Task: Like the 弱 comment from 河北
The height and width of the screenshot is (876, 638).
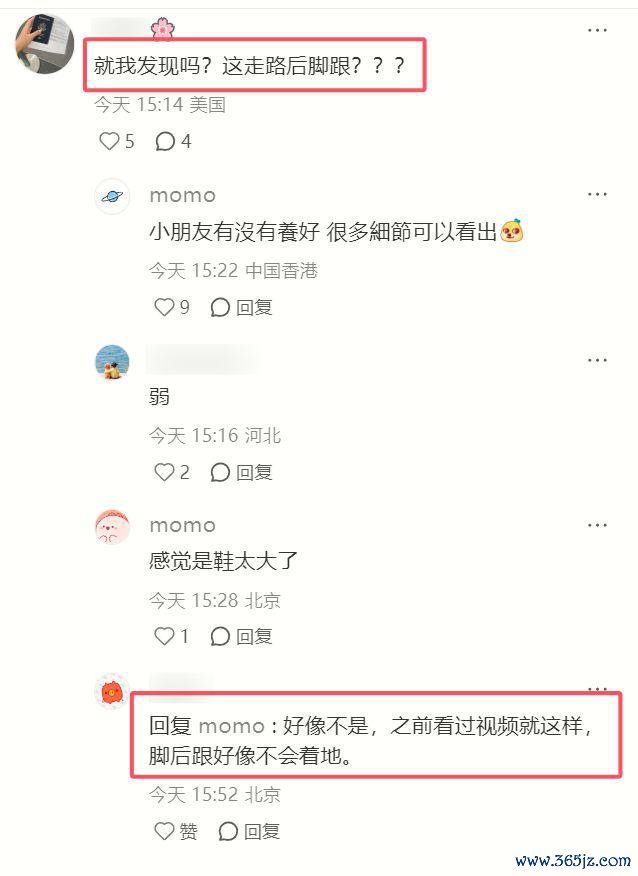Action: click(172, 472)
